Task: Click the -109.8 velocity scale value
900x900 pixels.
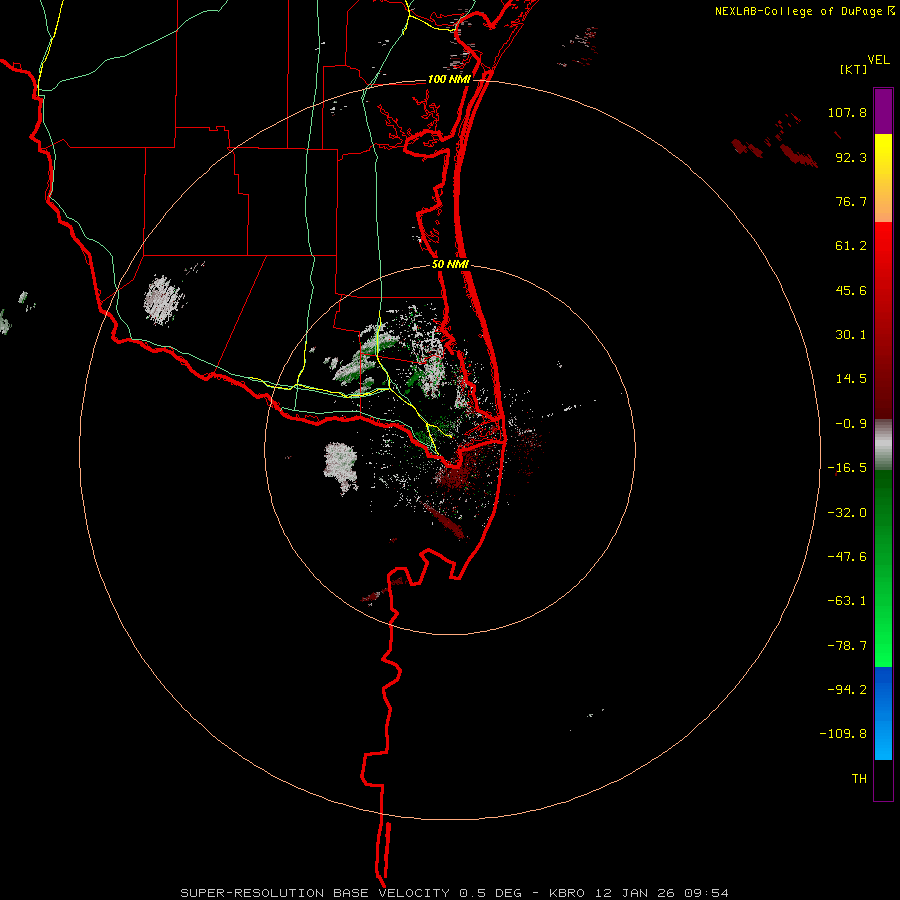Action: click(843, 734)
